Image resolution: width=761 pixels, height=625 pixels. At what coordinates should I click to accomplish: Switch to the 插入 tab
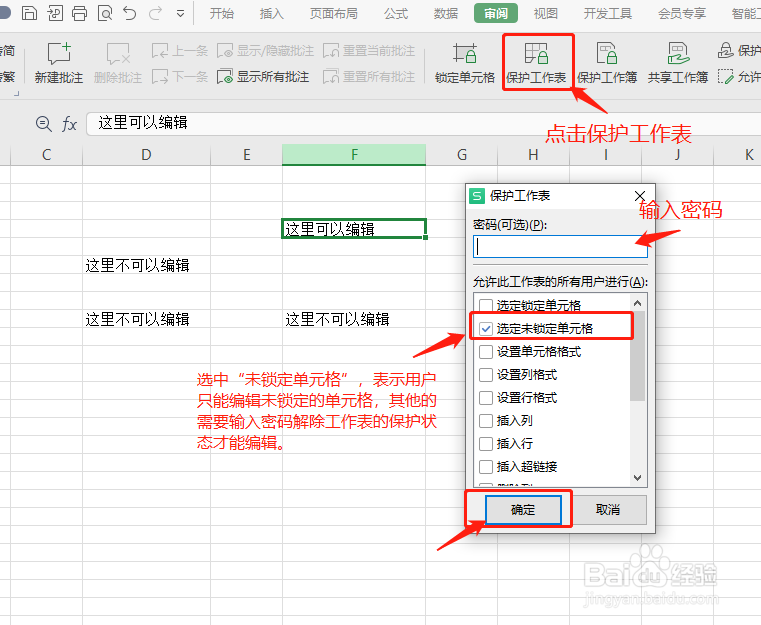click(x=271, y=14)
